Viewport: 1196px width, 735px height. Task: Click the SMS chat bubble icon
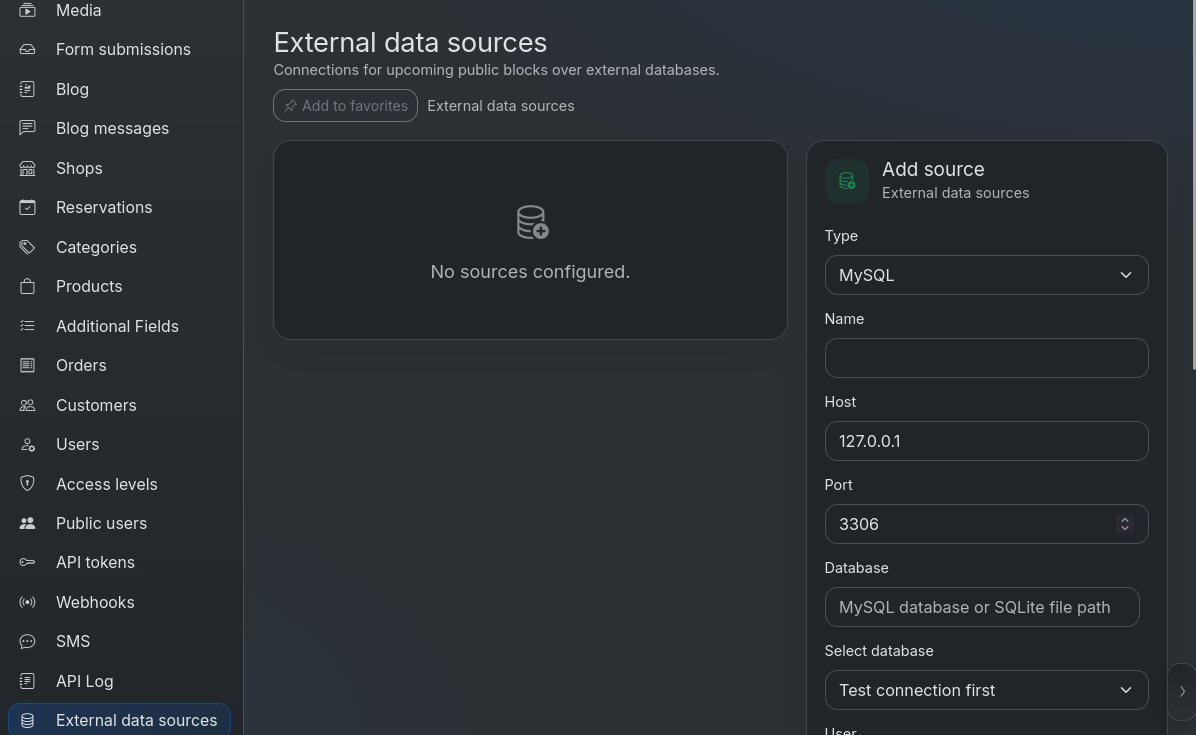click(27, 641)
